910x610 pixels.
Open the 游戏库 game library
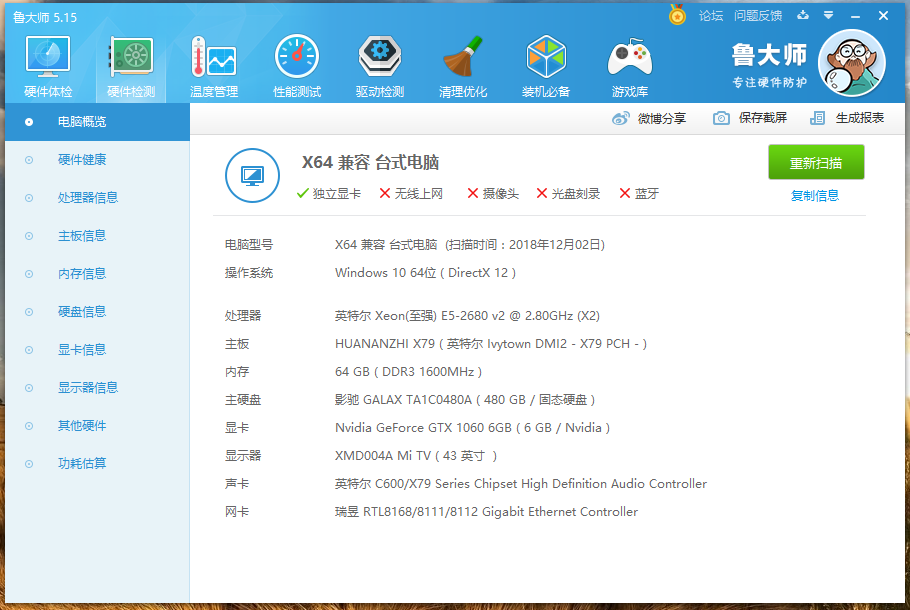[629, 63]
